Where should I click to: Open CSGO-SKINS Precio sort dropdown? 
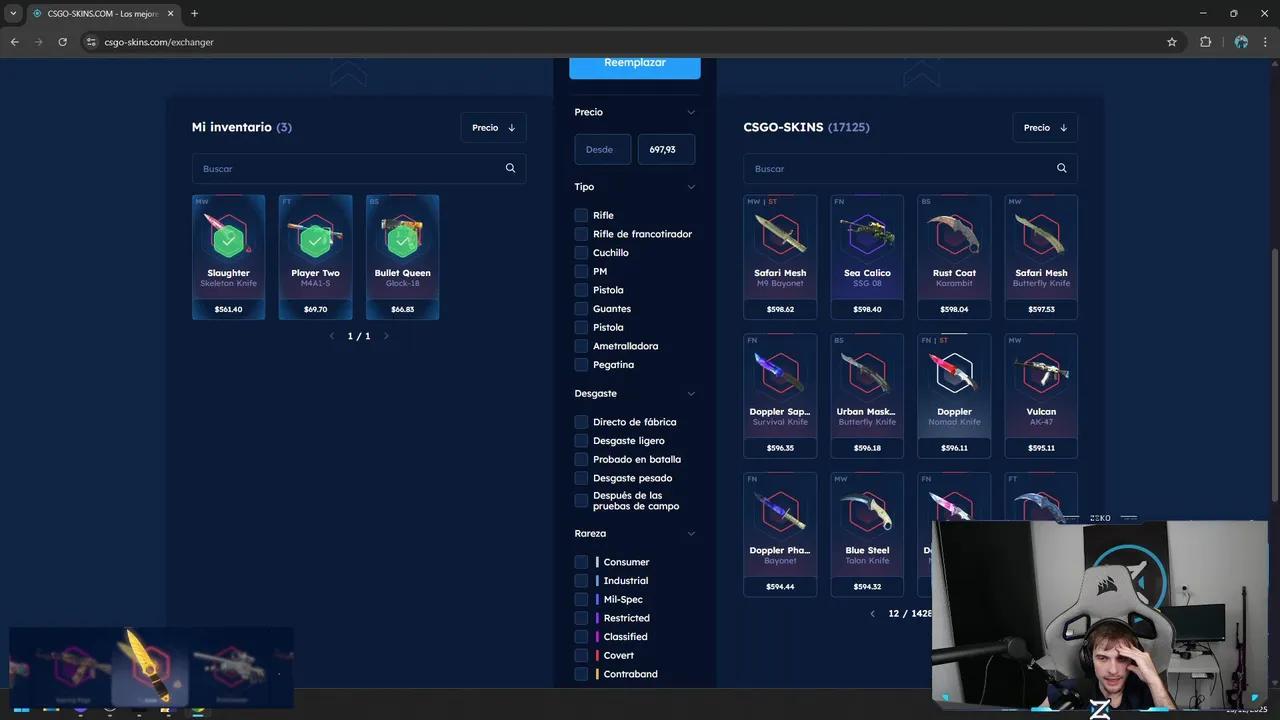(1045, 127)
